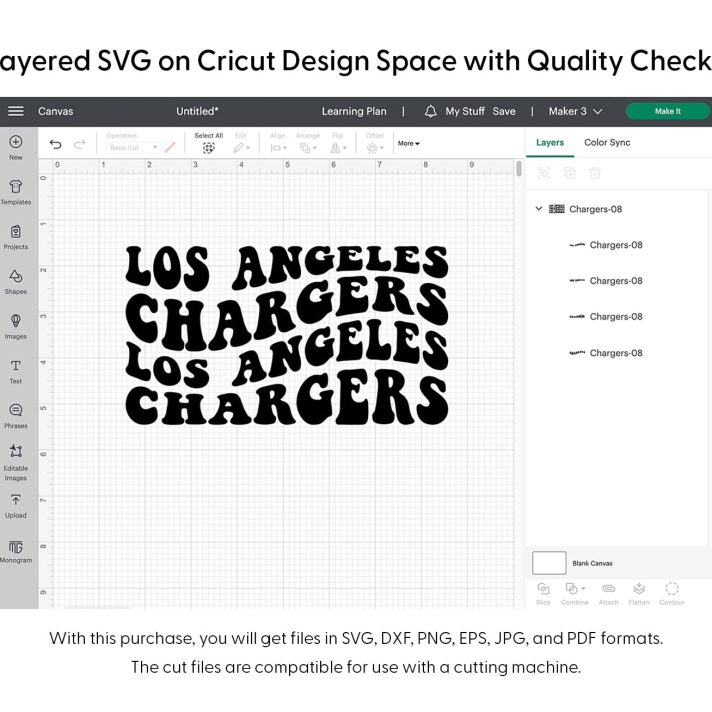Click the Select All icon
This screenshot has height=712, width=712.
[x=208, y=148]
